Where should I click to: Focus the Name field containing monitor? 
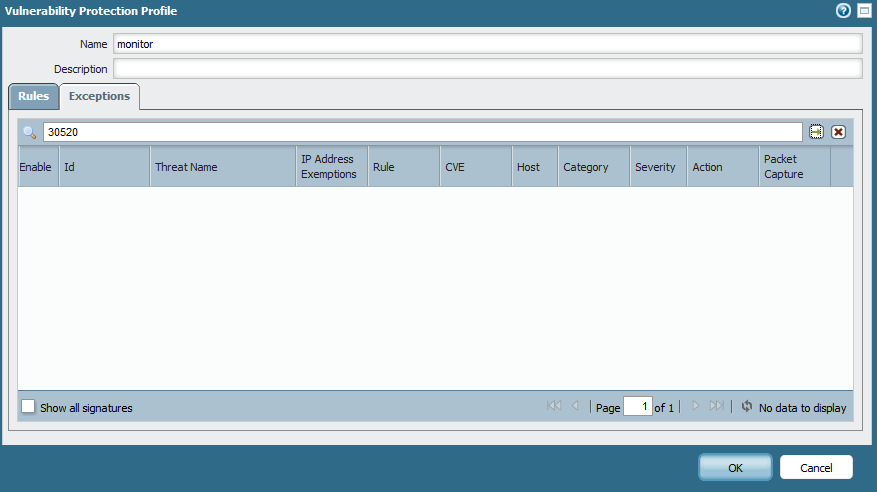click(x=488, y=44)
